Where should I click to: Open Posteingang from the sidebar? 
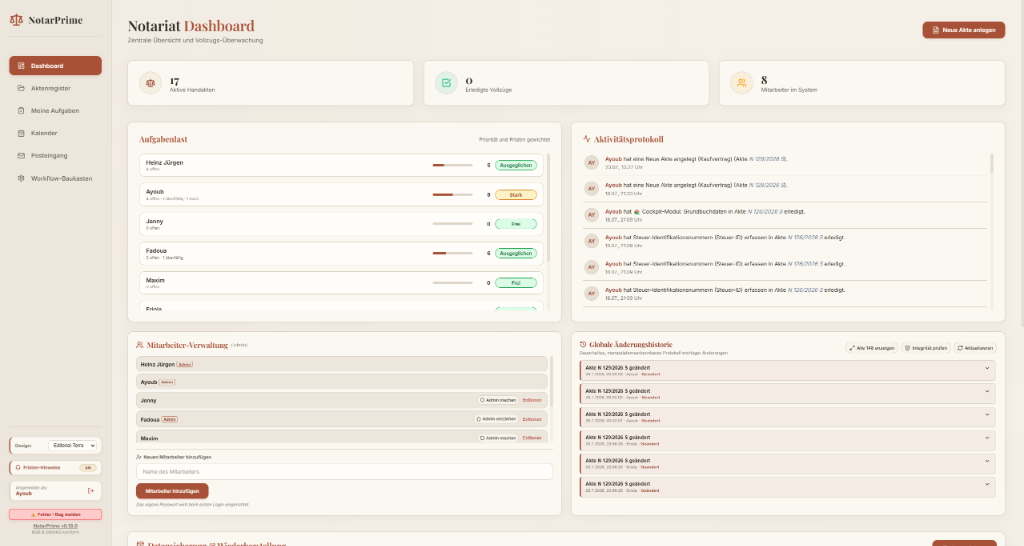56,156
